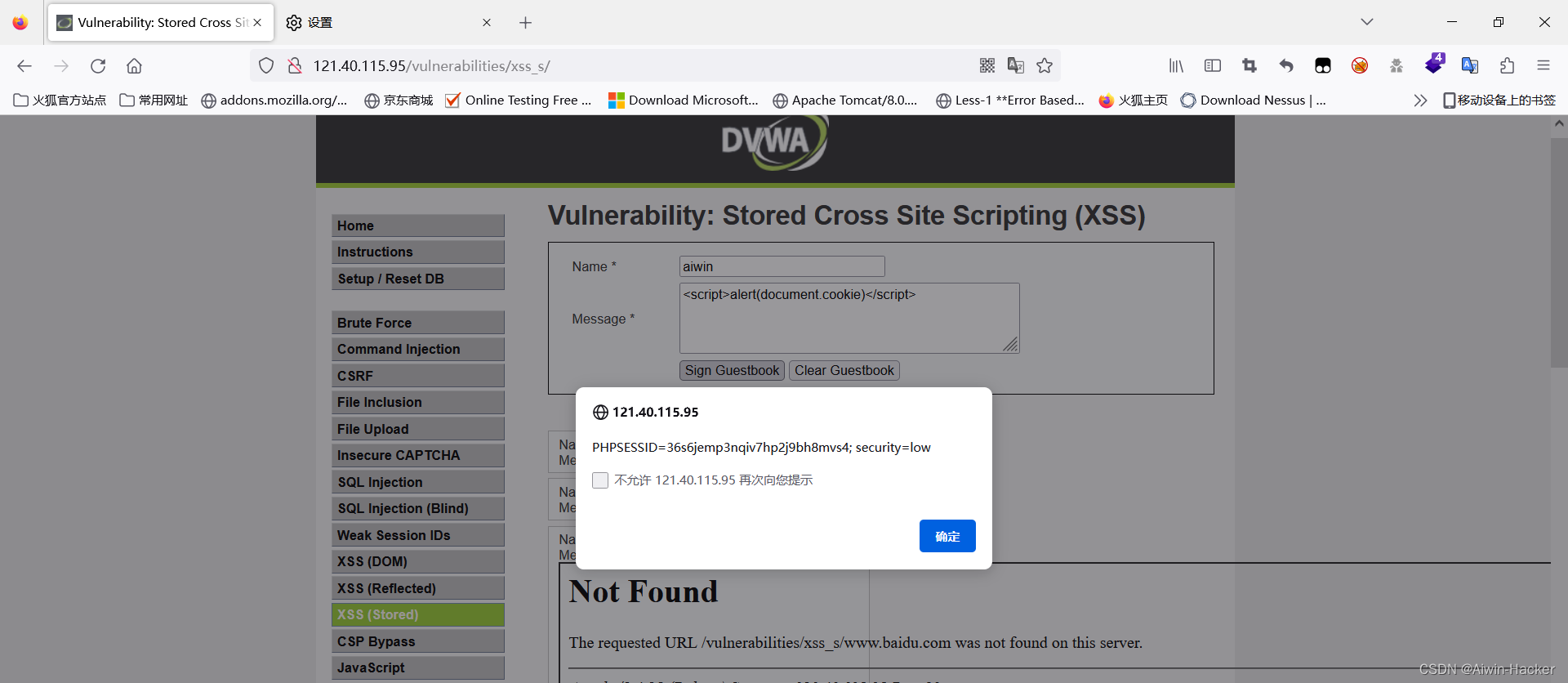Open Insecure CAPTCHA page

tap(418, 456)
